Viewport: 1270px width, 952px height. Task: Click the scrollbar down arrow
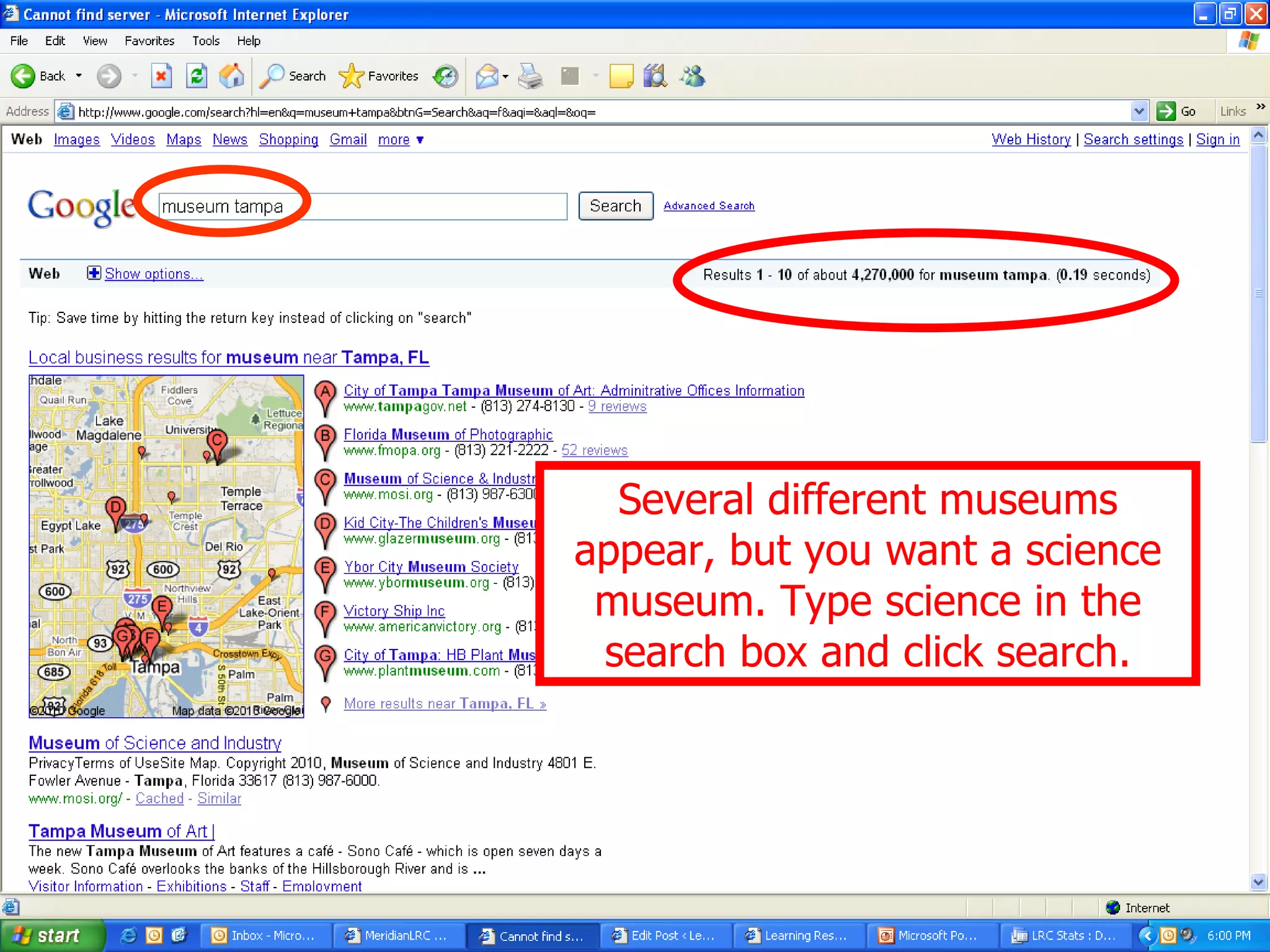[1258, 881]
